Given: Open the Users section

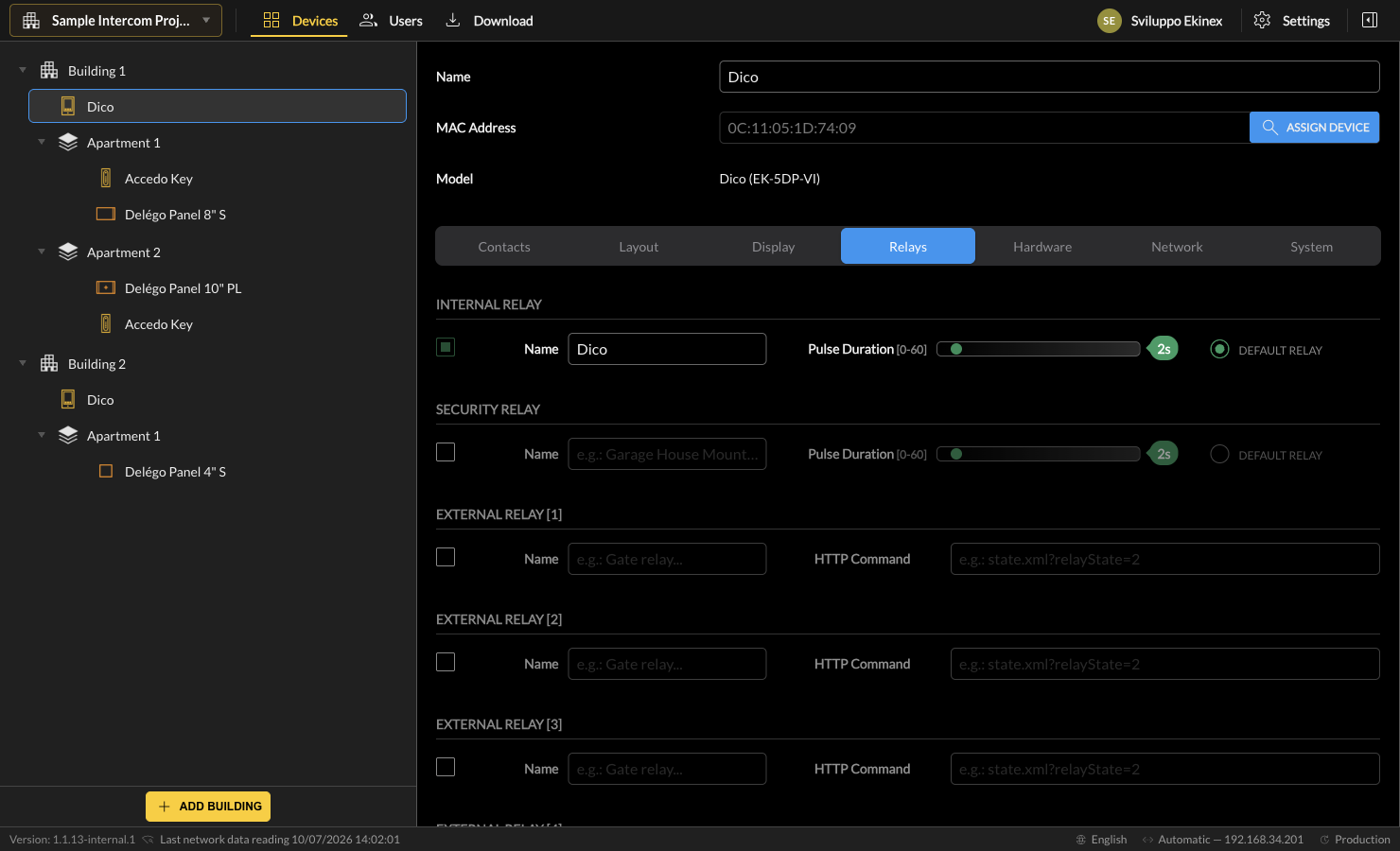Looking at the screenshot, I should pos(392,21).
